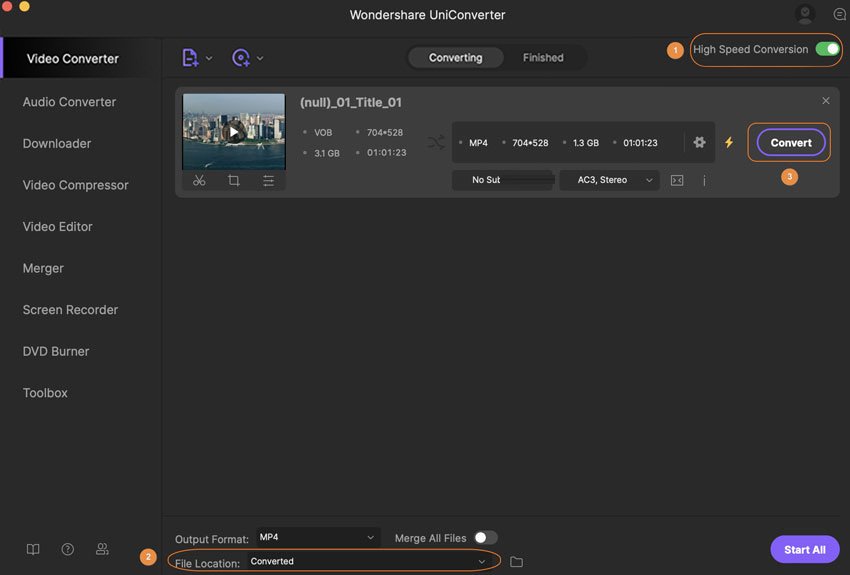Click the help question mark icon
Screen dimensions: 850x575
pyautogui.click(x=68, y=549)
